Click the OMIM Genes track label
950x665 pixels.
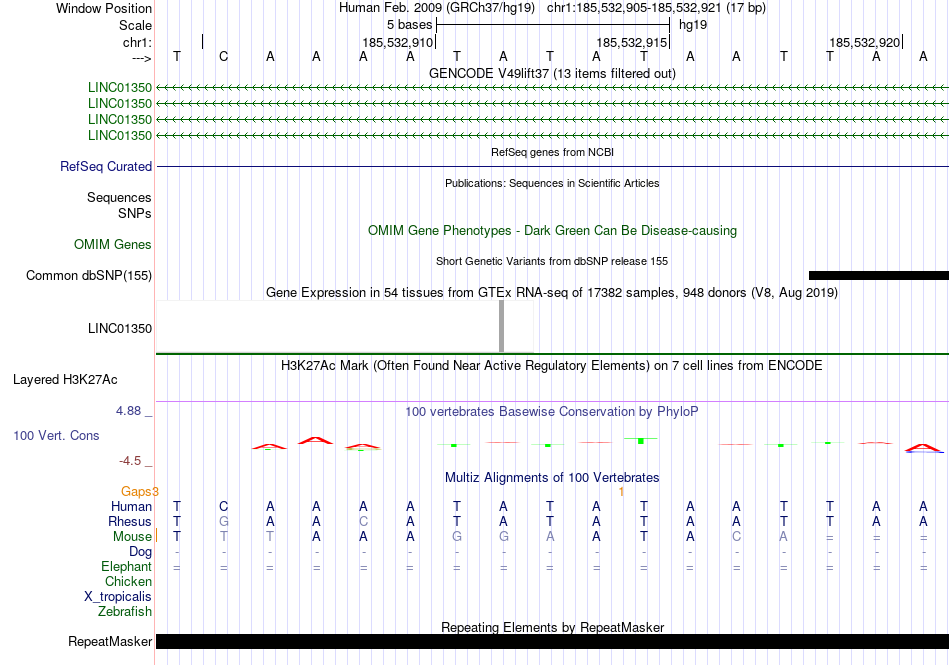[x=112, y=244]
